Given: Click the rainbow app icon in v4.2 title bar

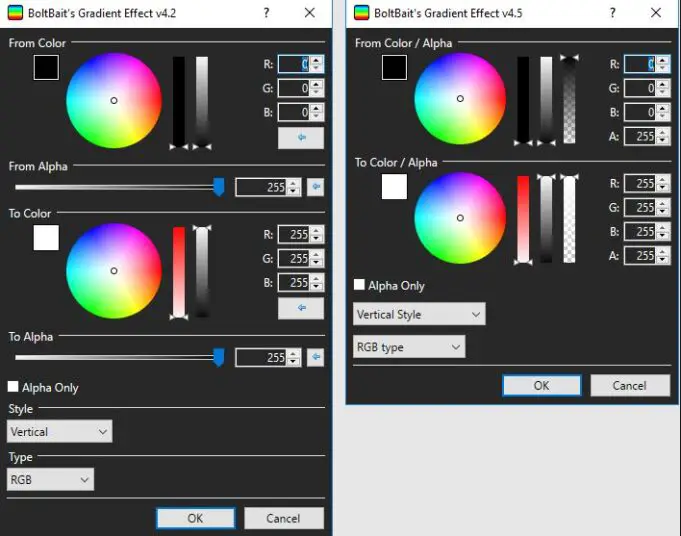Looking at the screenshot, I should click(14, 13).
